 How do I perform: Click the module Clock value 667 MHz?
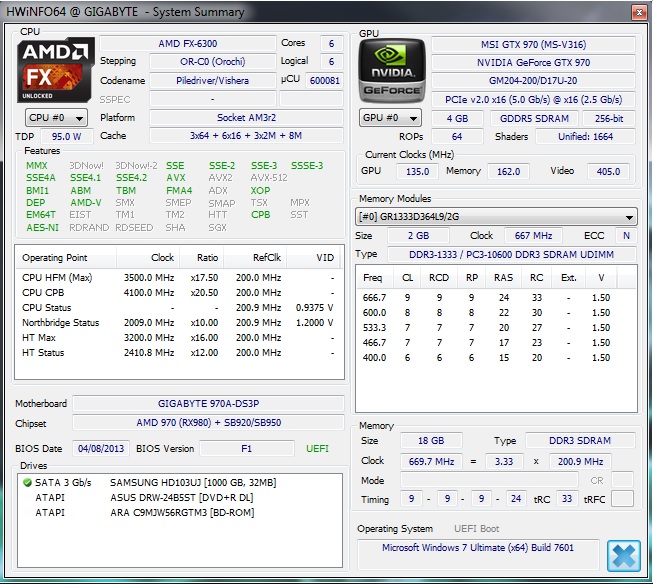[x=533, y=235]
